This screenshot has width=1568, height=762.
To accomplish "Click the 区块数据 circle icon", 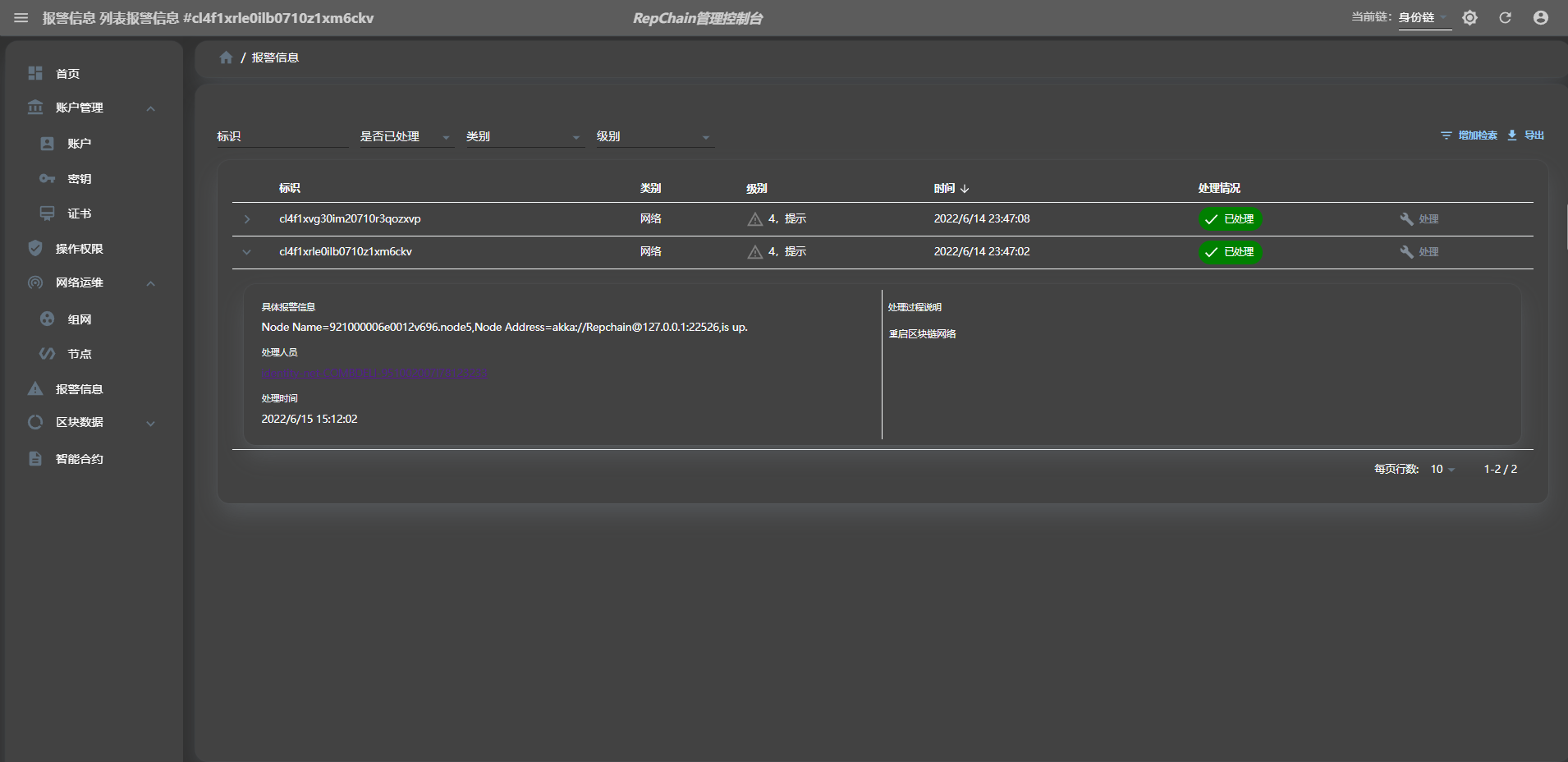I will [35, 422].
